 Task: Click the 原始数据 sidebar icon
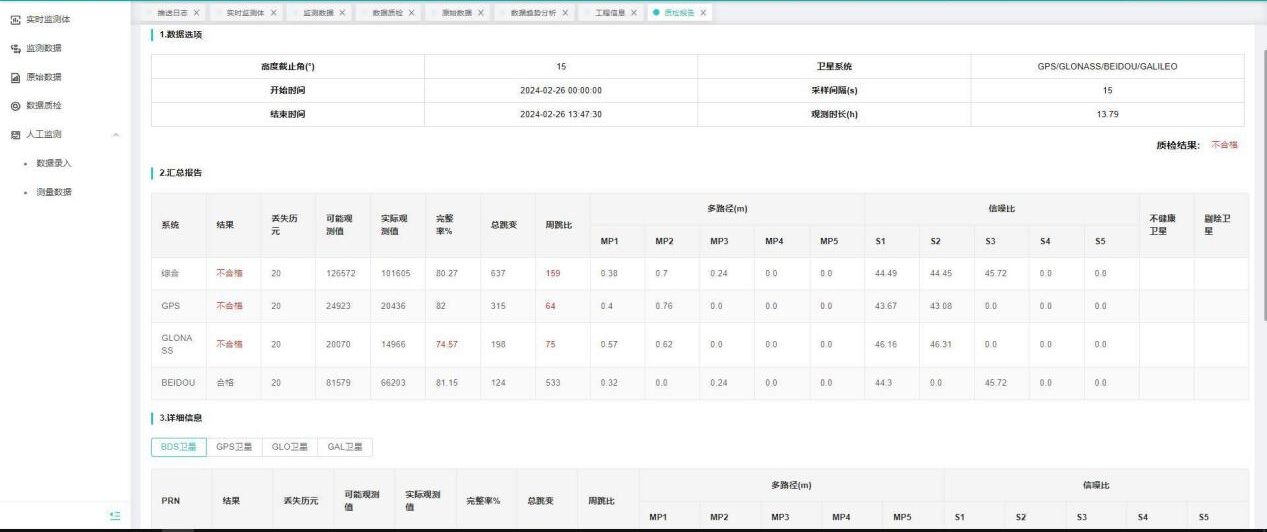pyautogui.click(x=15, y=77)
